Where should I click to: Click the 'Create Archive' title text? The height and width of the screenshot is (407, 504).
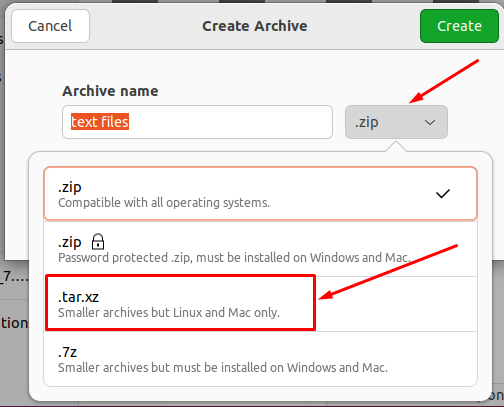pos(255,26)
